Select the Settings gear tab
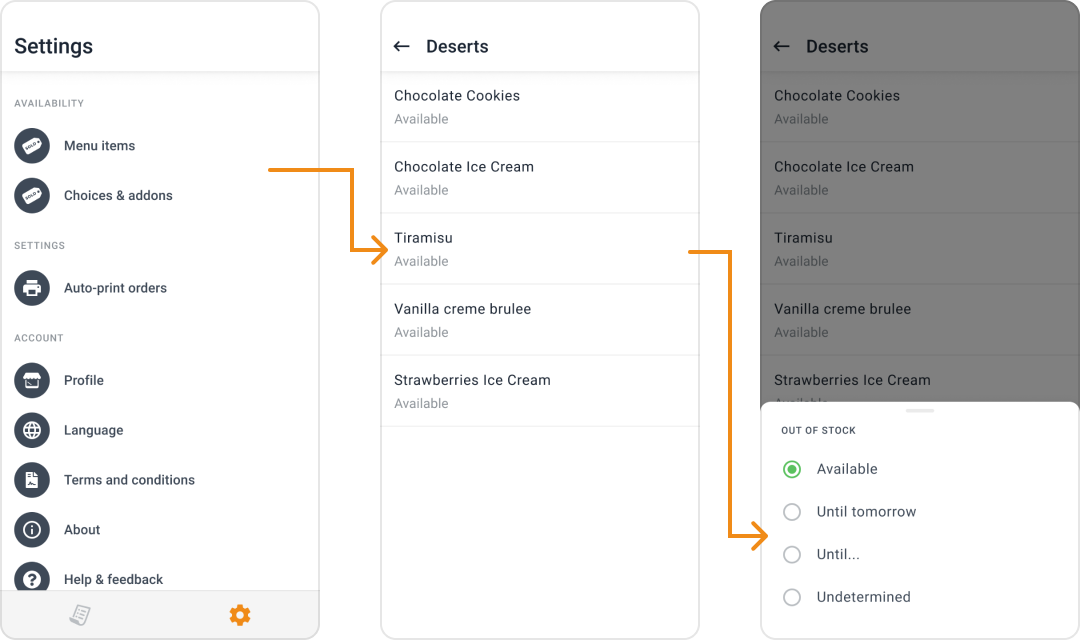Image resolution: width=1080 pixels, height=640 pixels. tap(240, 614)
